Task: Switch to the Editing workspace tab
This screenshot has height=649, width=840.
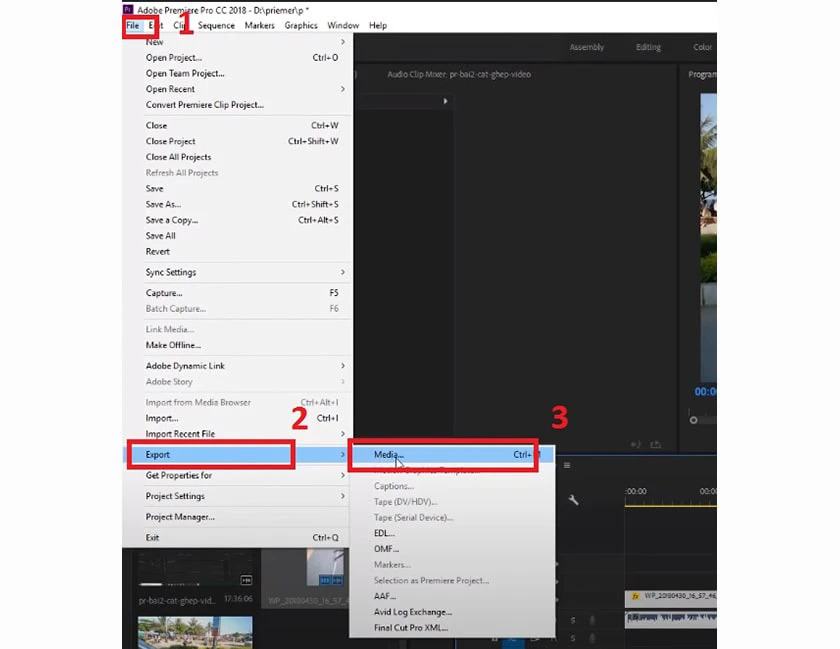Action: [x=648, y=46]
